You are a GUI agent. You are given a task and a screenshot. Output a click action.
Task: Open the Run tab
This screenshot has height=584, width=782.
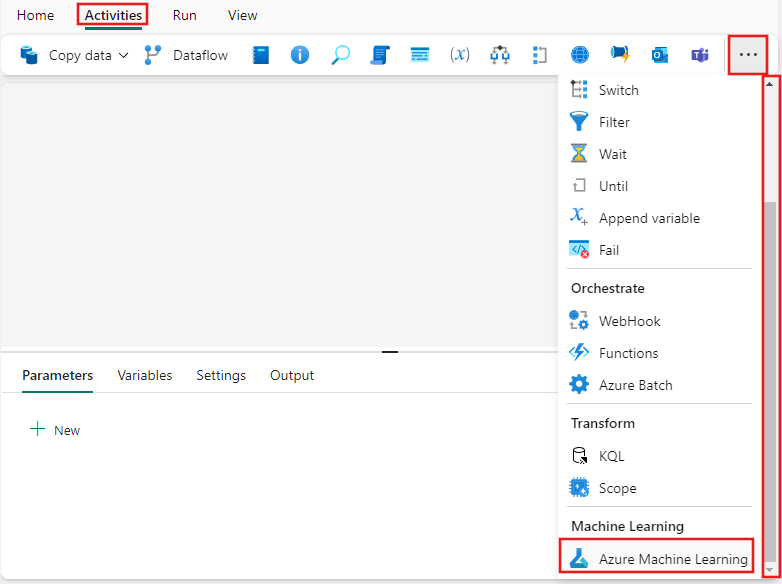point(185,15)
